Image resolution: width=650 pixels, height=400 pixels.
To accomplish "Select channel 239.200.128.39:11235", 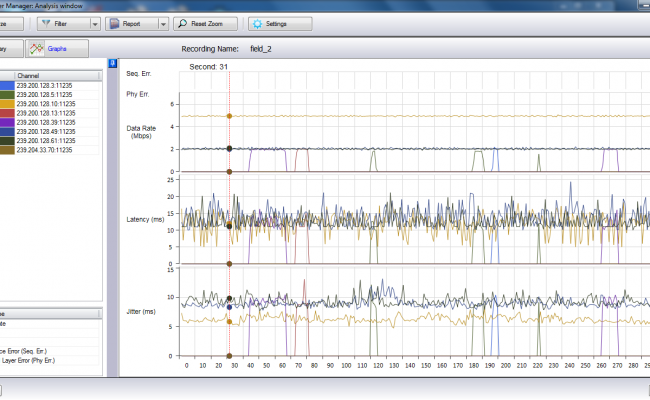I will click(57, 122).
